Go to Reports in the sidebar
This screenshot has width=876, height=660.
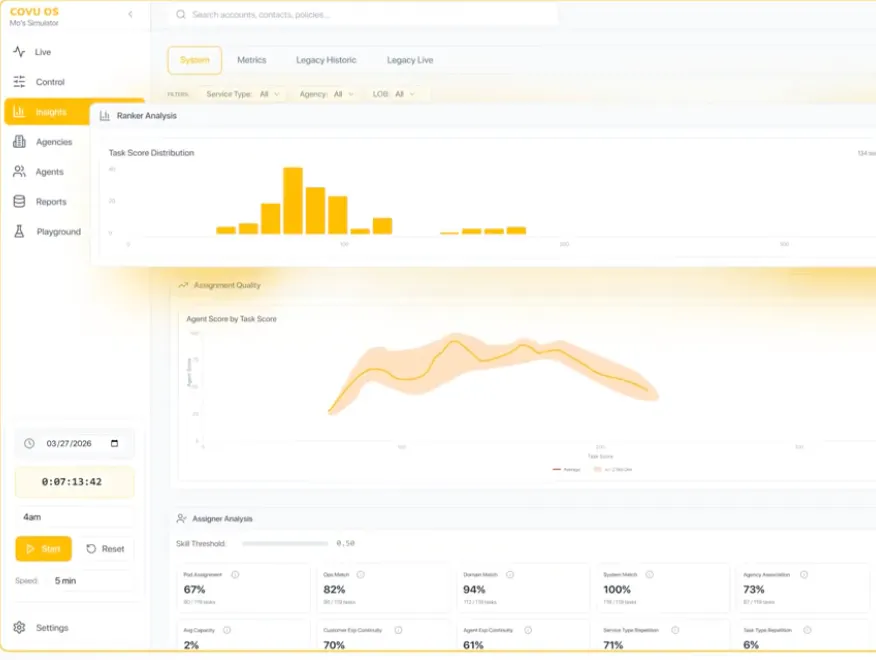coord(51,202)
